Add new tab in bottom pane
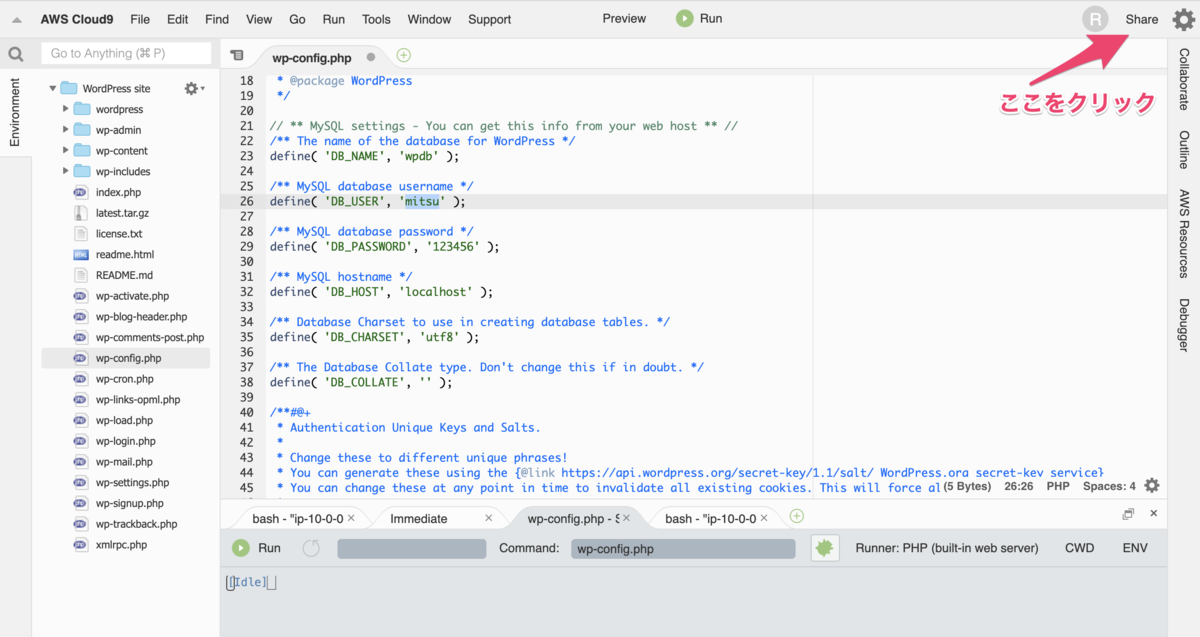The height and width of the screenshot is (637, 1200). tap(796, 516)
